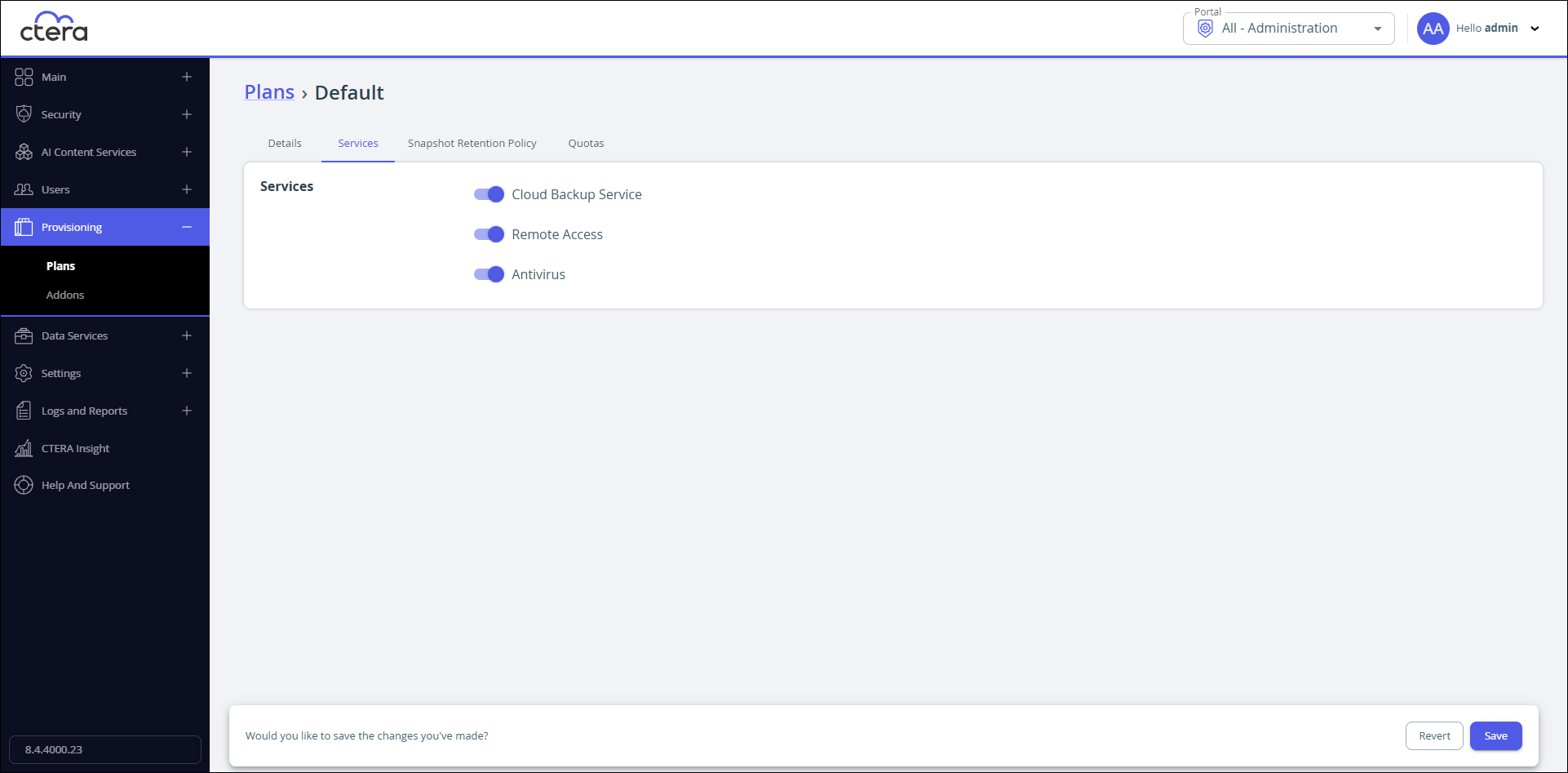
Task: Click the Plans breadcrumb link
Action: click(x=269, y=92)
